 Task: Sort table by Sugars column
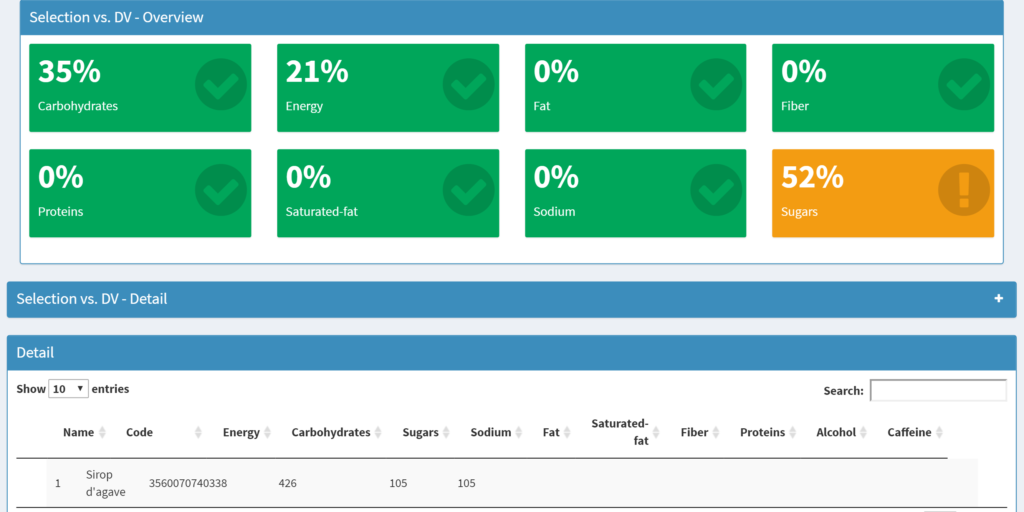pyautogui.click(x=421, y=433)
